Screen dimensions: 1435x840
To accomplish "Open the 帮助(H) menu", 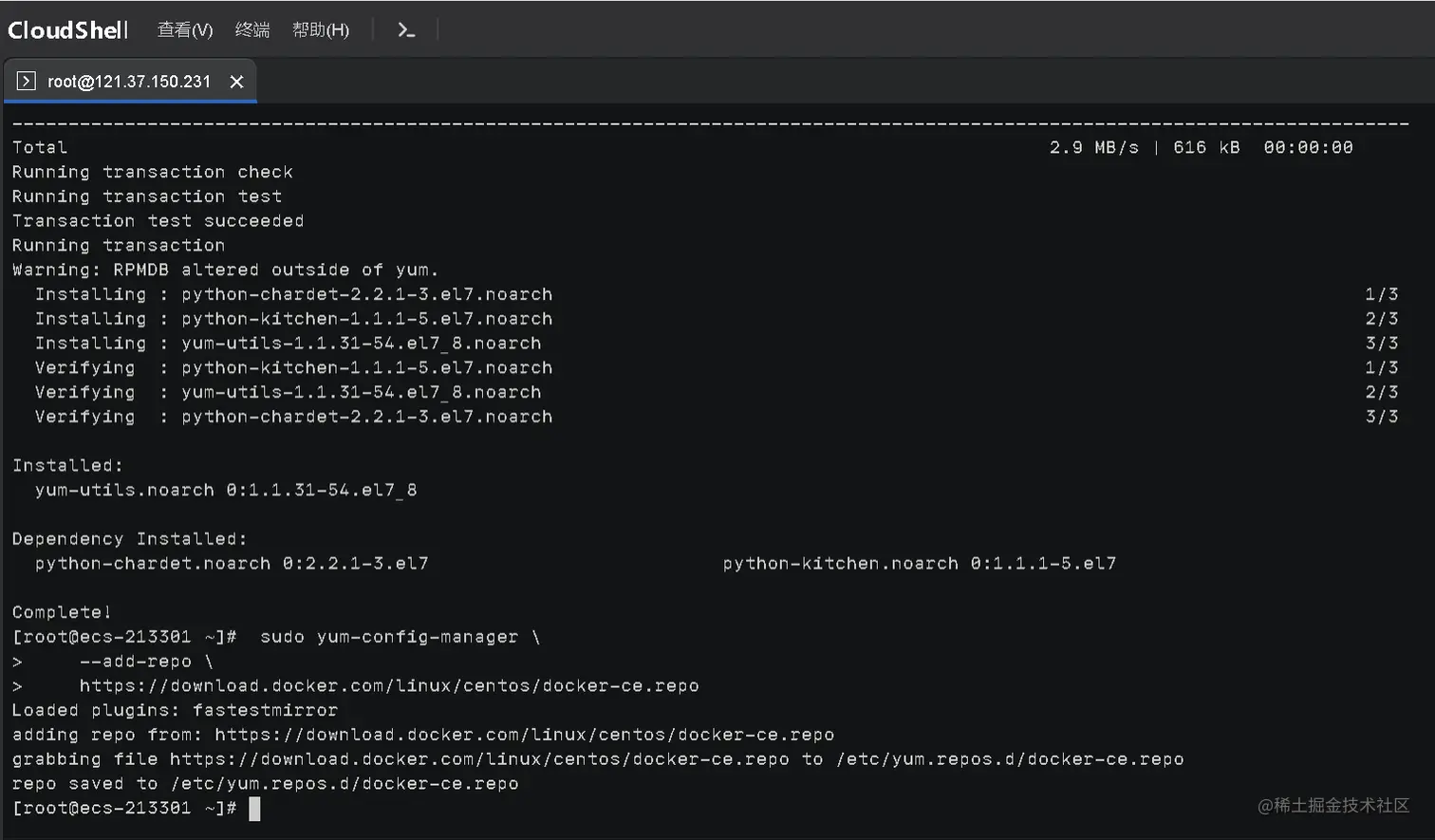I will pyautogui.click(x=321, y=30).
